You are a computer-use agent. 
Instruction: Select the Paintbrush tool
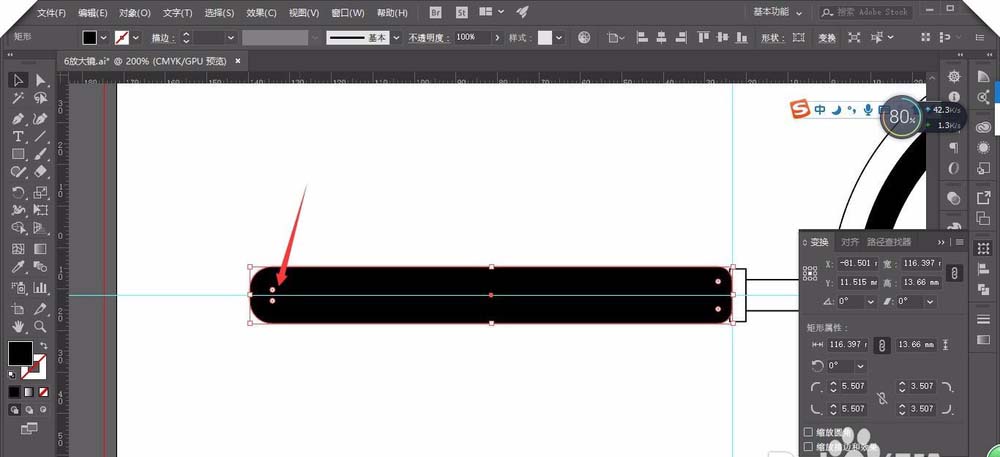click(40, 154)
